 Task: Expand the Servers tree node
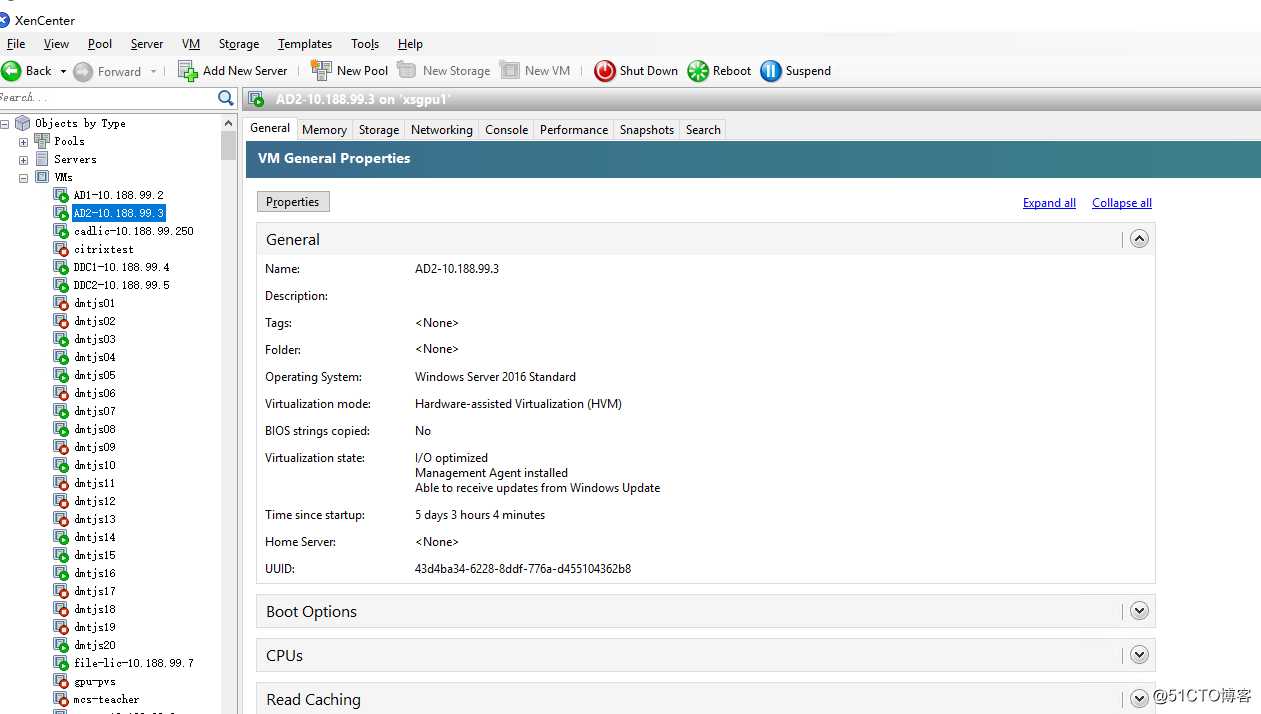24,160
